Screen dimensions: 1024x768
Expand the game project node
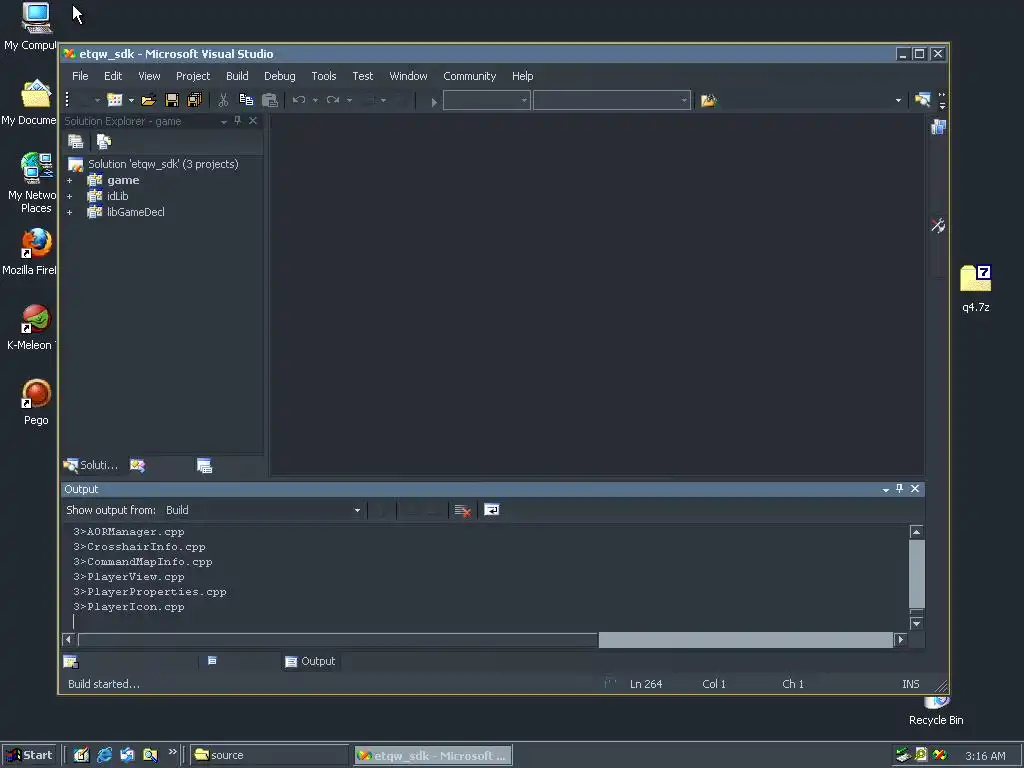(x=69, y=180)
